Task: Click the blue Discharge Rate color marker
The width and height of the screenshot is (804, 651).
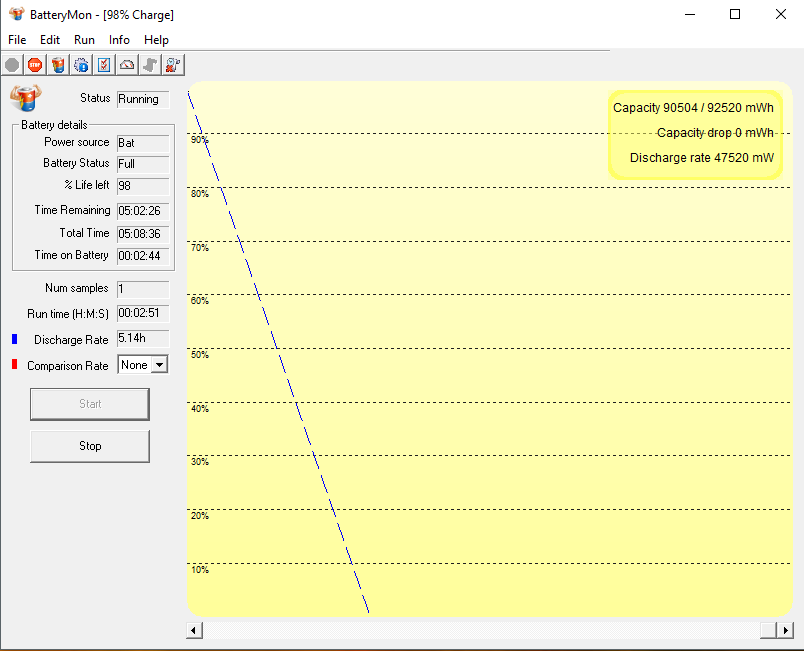Action: point(15,340)
